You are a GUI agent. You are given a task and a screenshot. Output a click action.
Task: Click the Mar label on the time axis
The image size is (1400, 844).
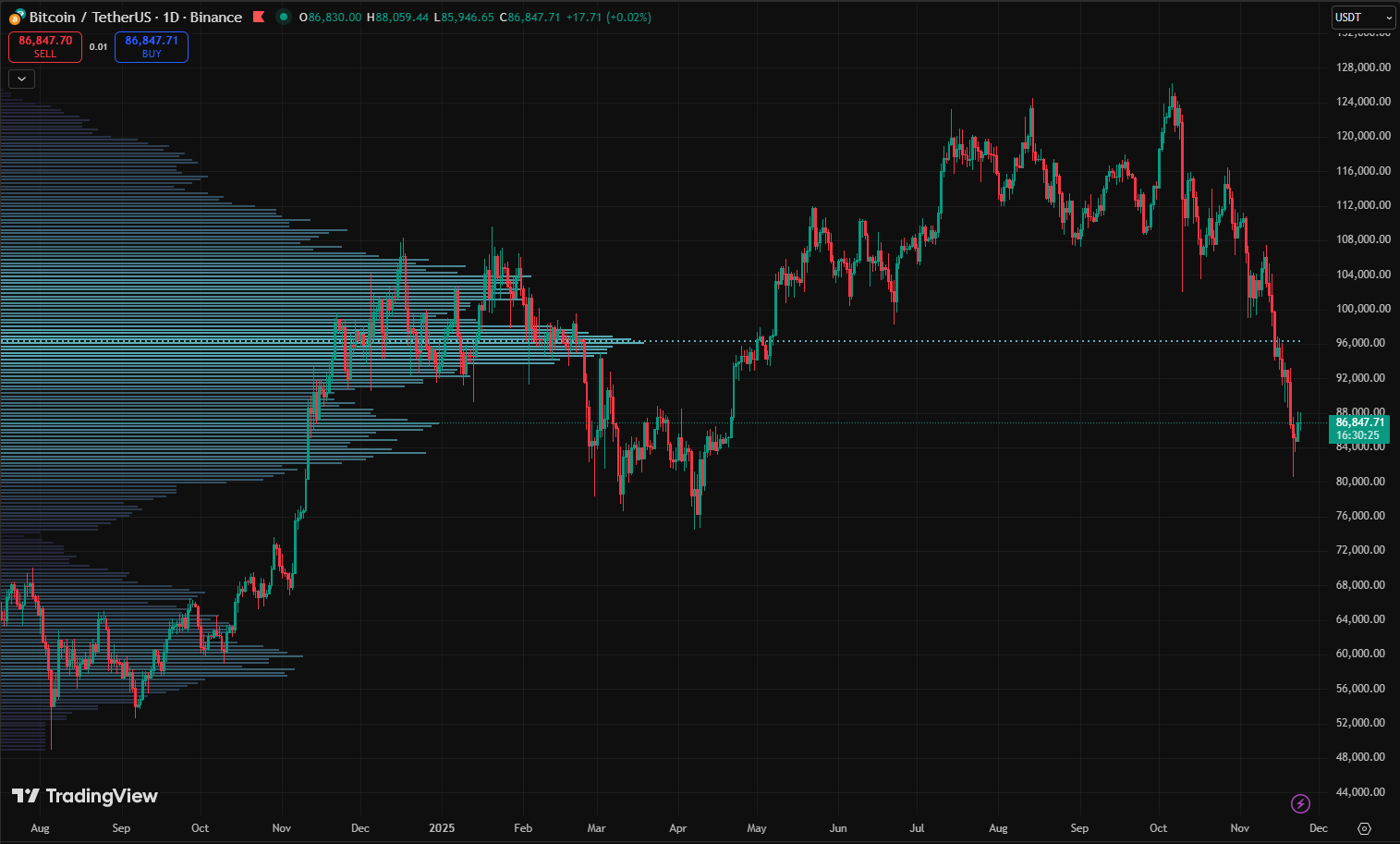point(596,828)
